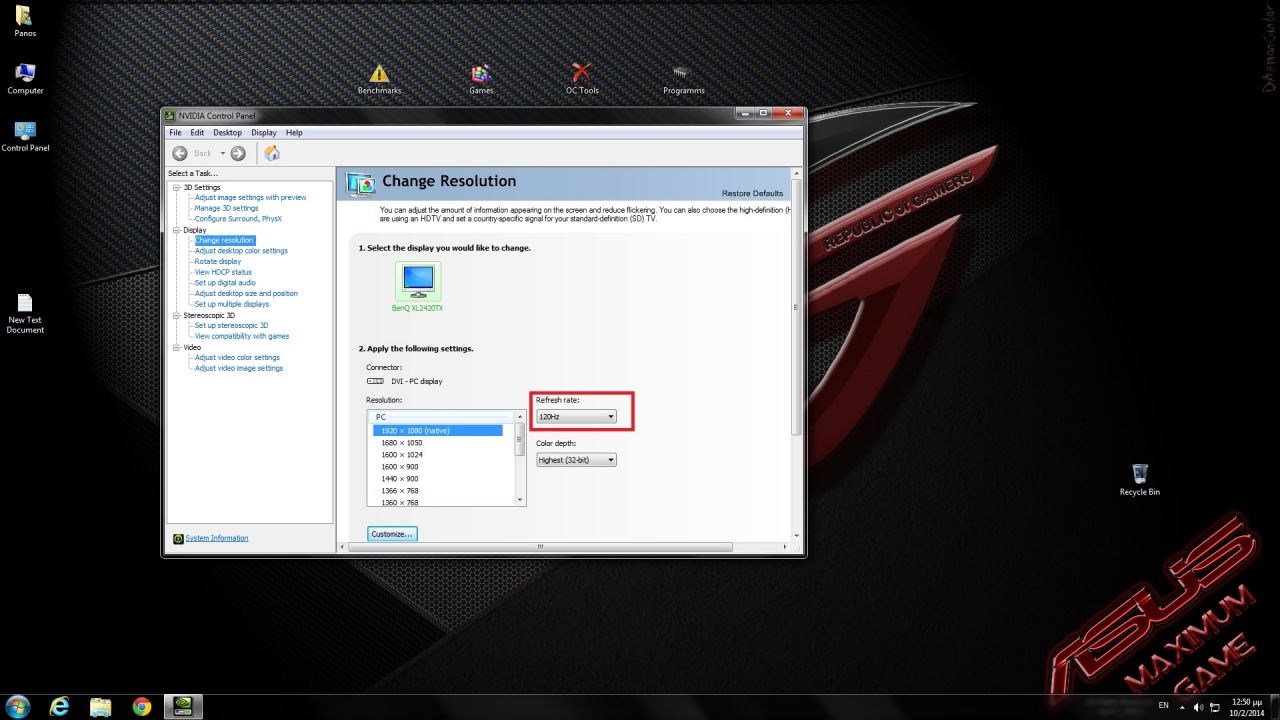Open the File menu

(x=175, y=132)
